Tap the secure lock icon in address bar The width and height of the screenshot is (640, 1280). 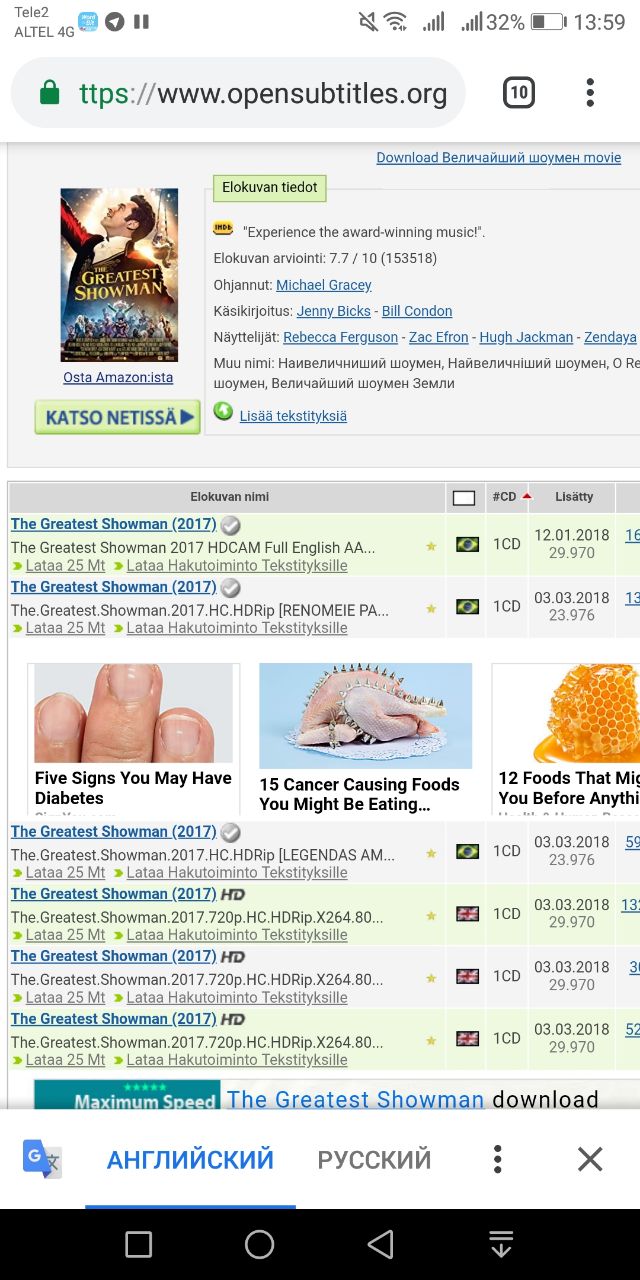pos(49,93)
